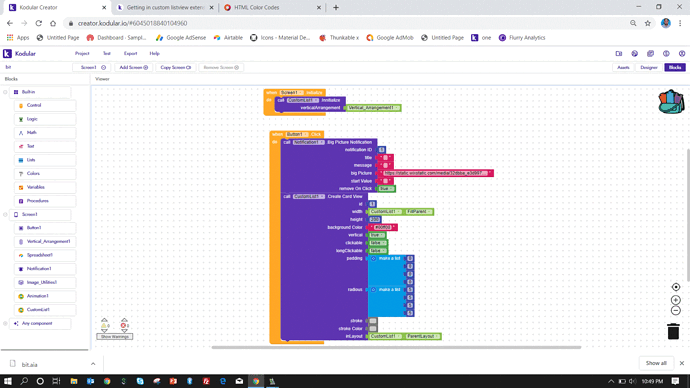Viewport: 690px width, 388px height.
Task: Open the Export menu
Action: 130,54
